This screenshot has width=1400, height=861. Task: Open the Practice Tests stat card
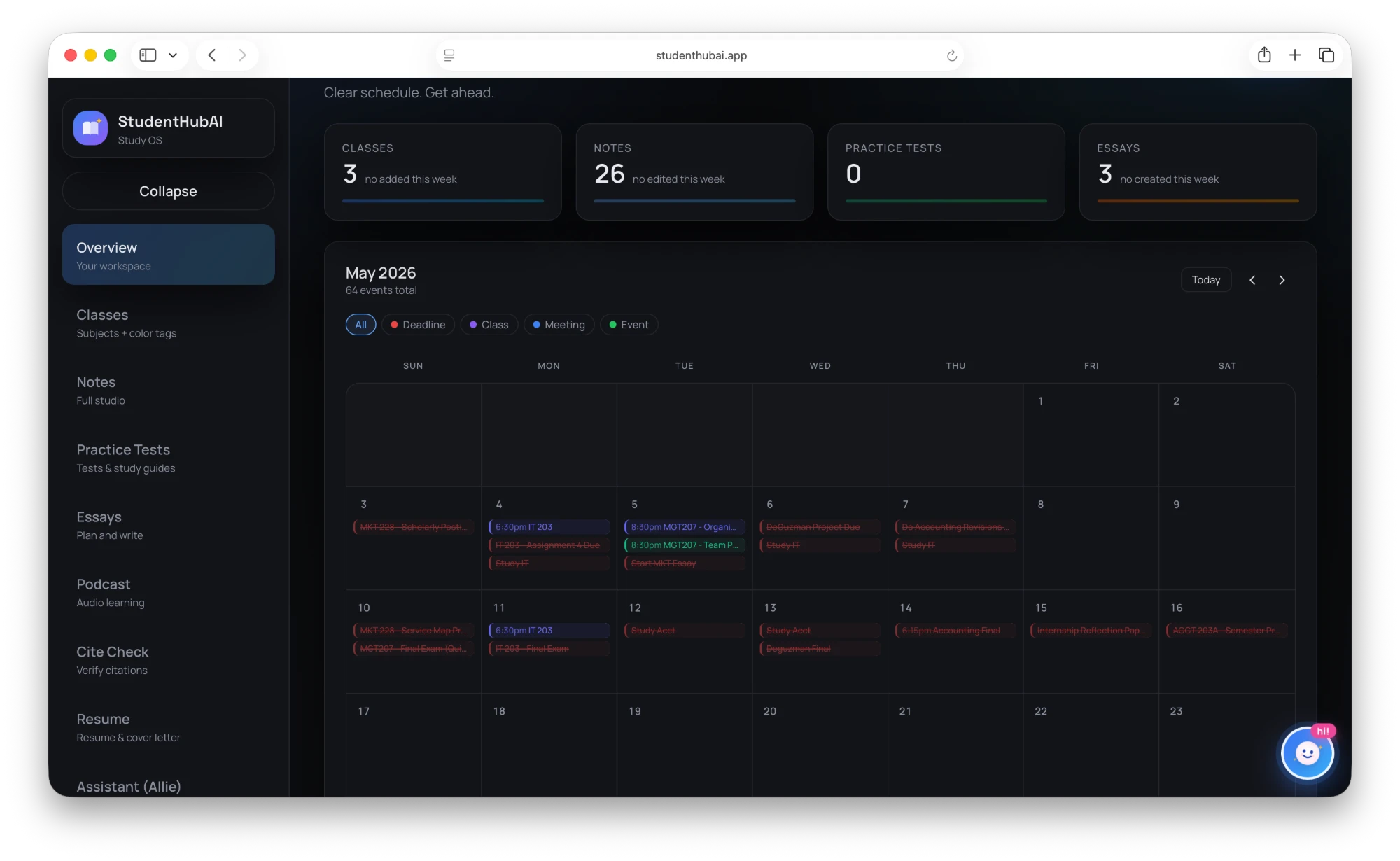click(946, 172)
